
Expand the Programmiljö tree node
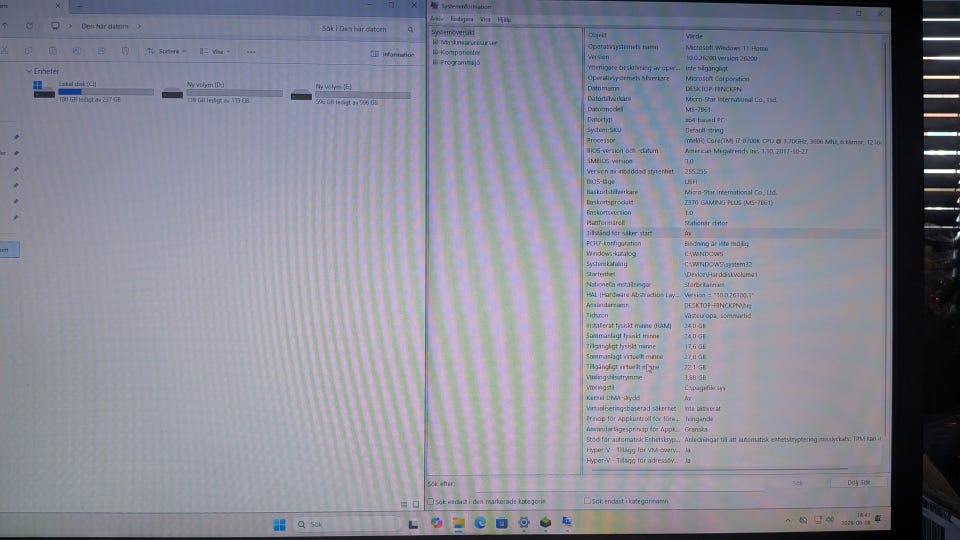click(x=435, y=62)
